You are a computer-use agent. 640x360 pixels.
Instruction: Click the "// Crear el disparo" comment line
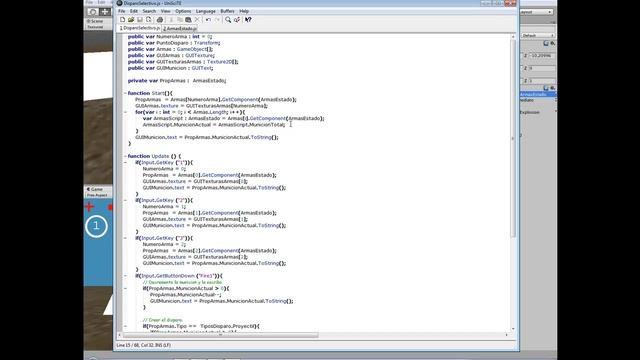pos(163,320)
